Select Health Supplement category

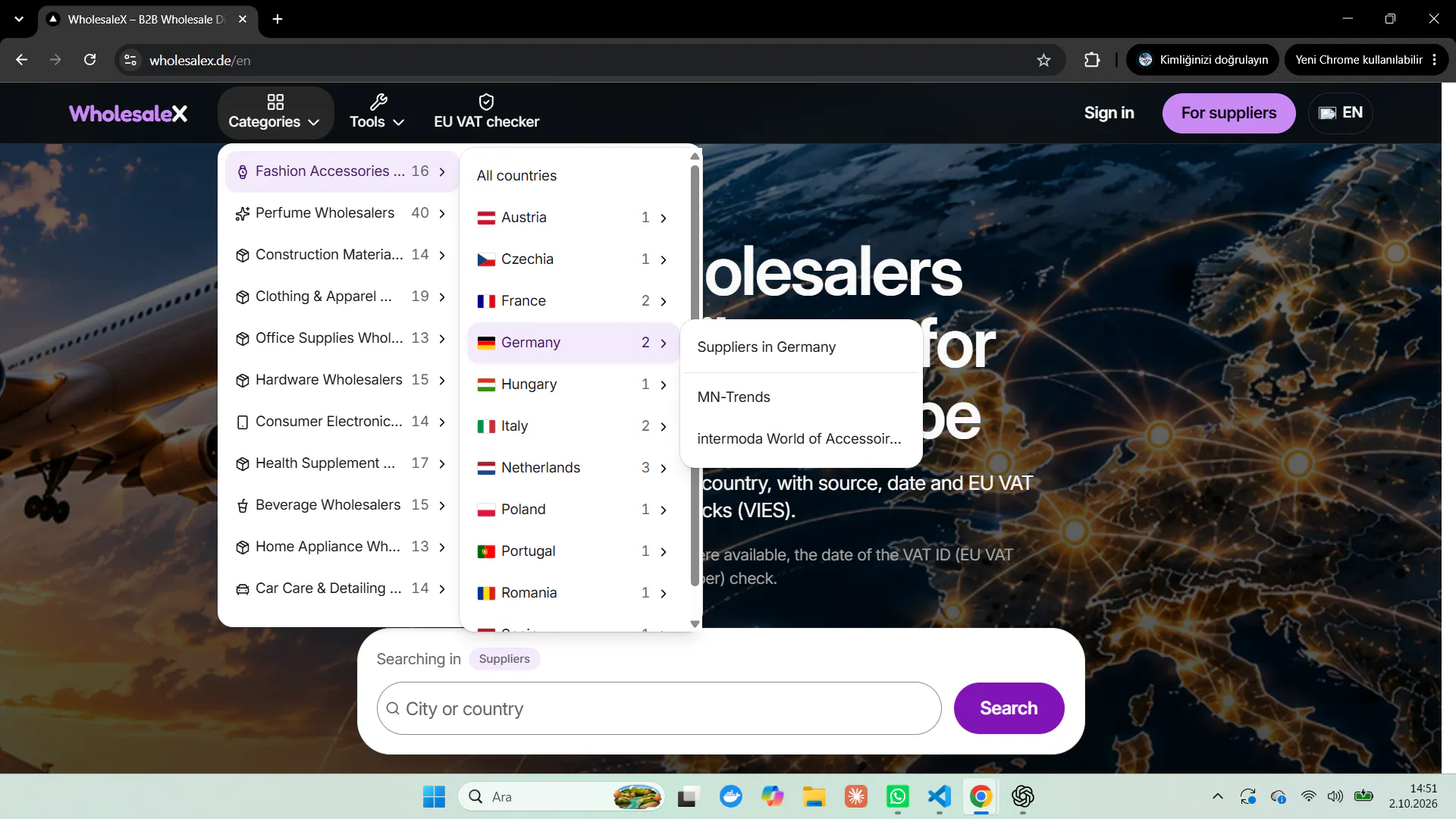pos(341,463)
